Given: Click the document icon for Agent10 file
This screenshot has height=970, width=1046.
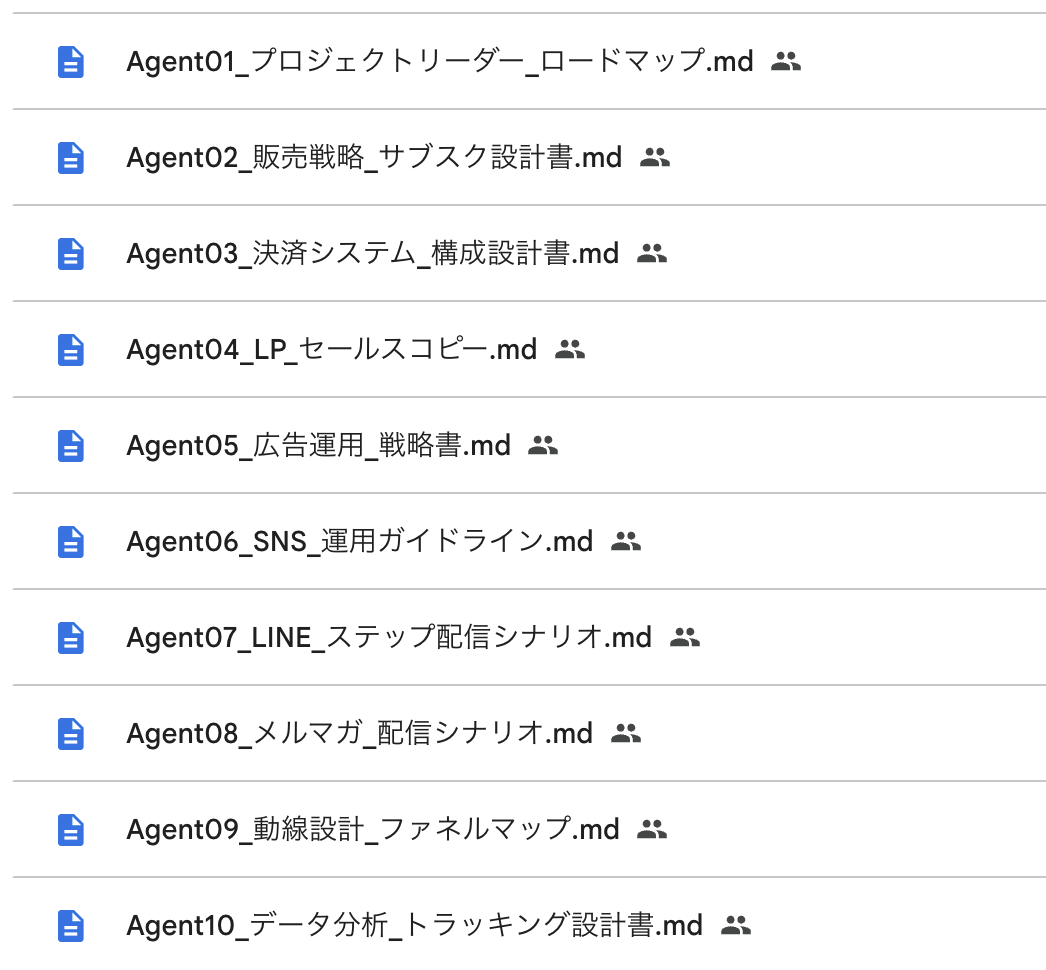Looking at the screenshot, I should tap(71, 926).
